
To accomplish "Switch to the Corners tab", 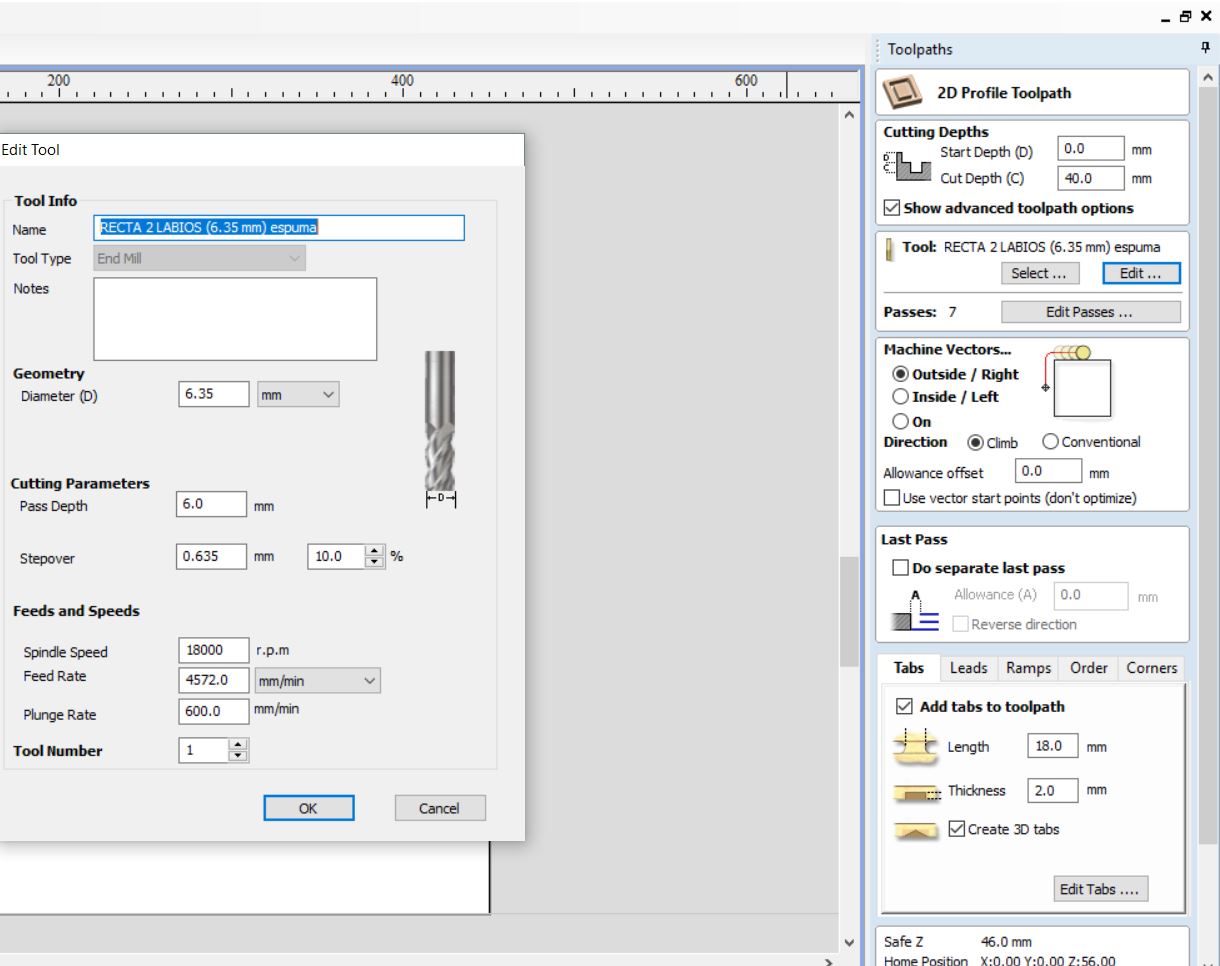I will tap(1152, 668).
